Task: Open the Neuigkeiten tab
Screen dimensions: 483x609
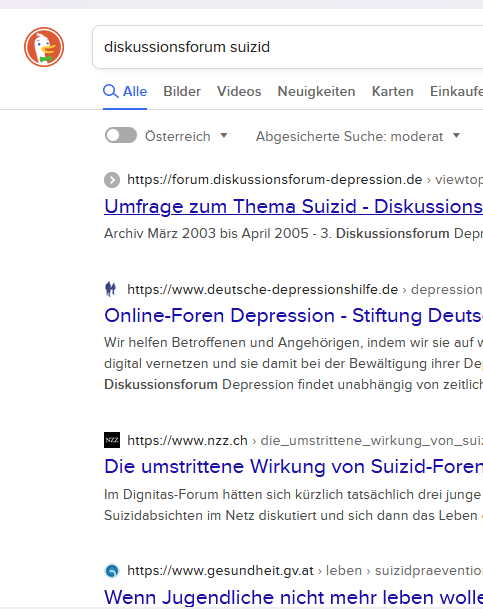Action: [316, 92]
